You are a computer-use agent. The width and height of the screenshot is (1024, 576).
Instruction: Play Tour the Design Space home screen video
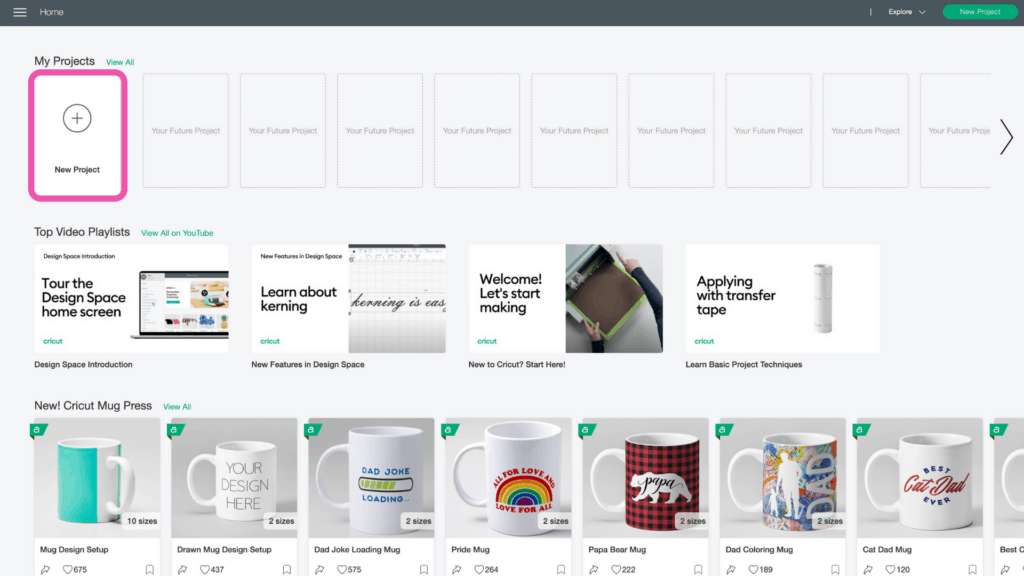(x=131, y=298)
